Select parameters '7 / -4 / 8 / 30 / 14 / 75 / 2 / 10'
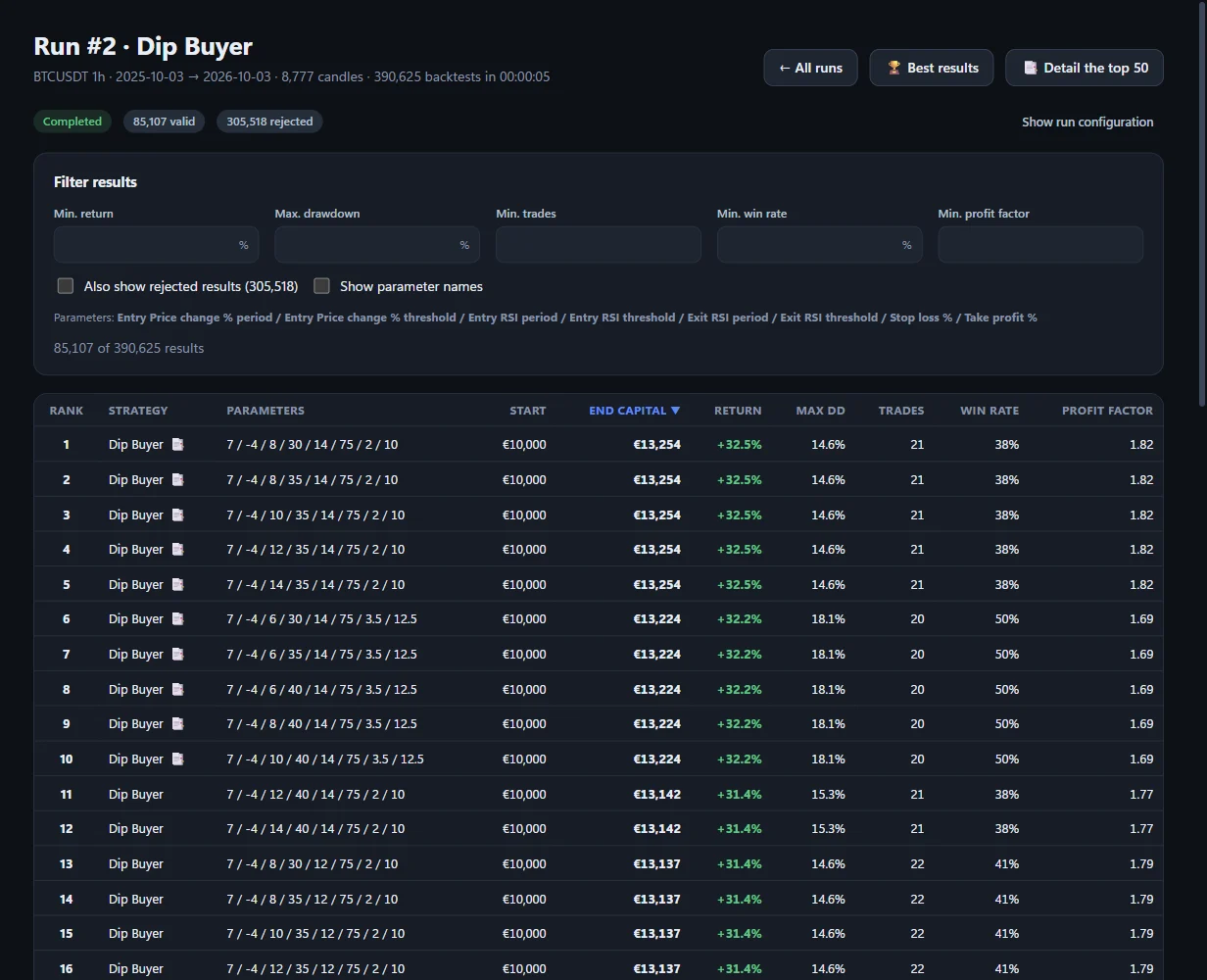The width and height of the screenshot is (1207, 980). pyautogui.click(x=313, y=445)
